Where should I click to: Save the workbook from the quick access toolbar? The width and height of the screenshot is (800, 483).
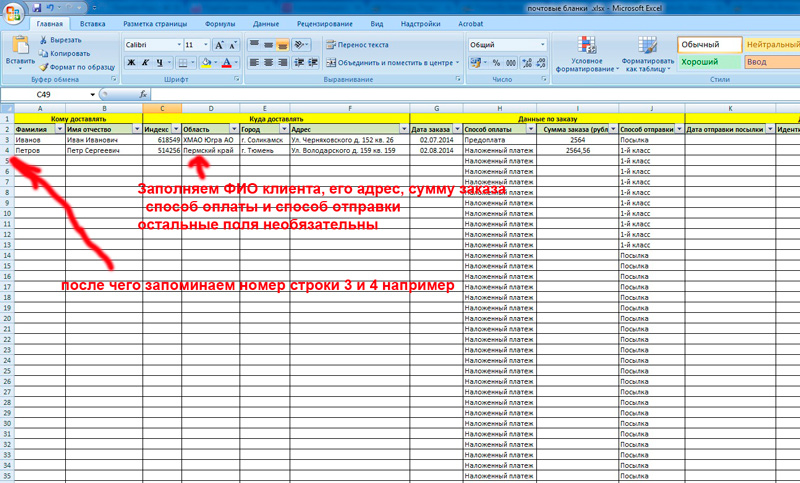click(x=37, y=6)
